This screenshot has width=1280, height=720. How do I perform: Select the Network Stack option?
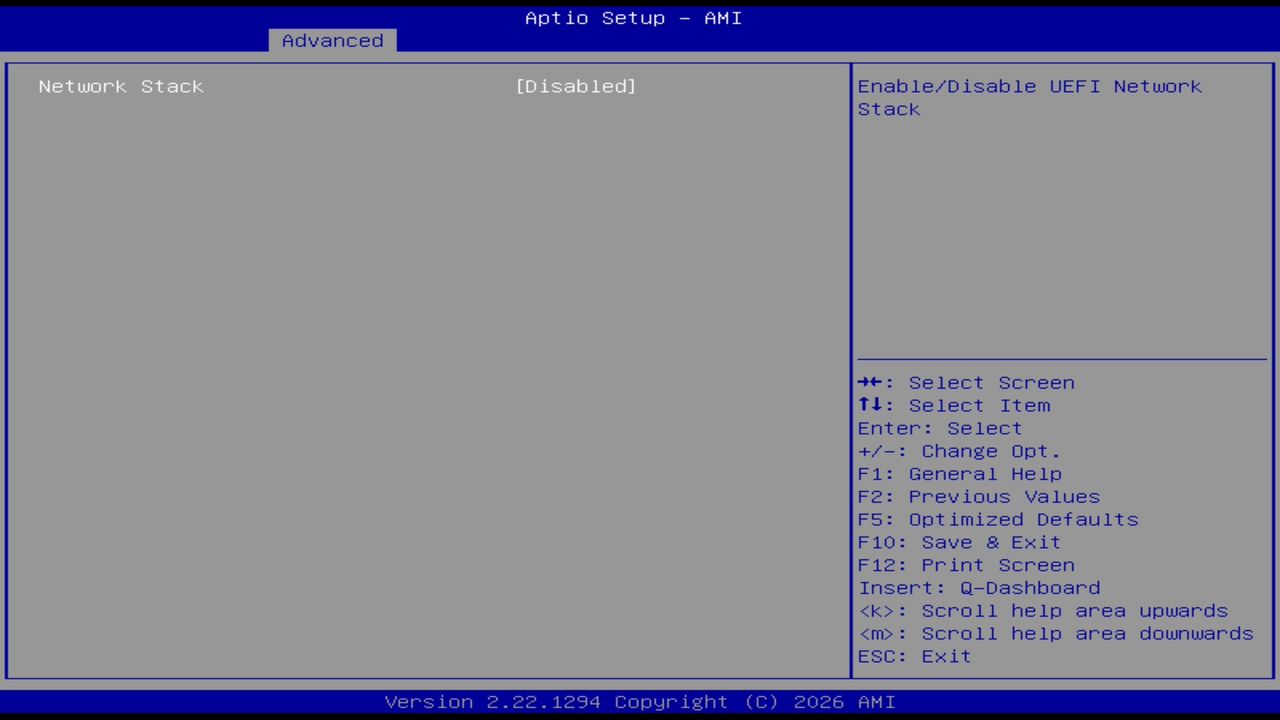(x=121, y=86)
